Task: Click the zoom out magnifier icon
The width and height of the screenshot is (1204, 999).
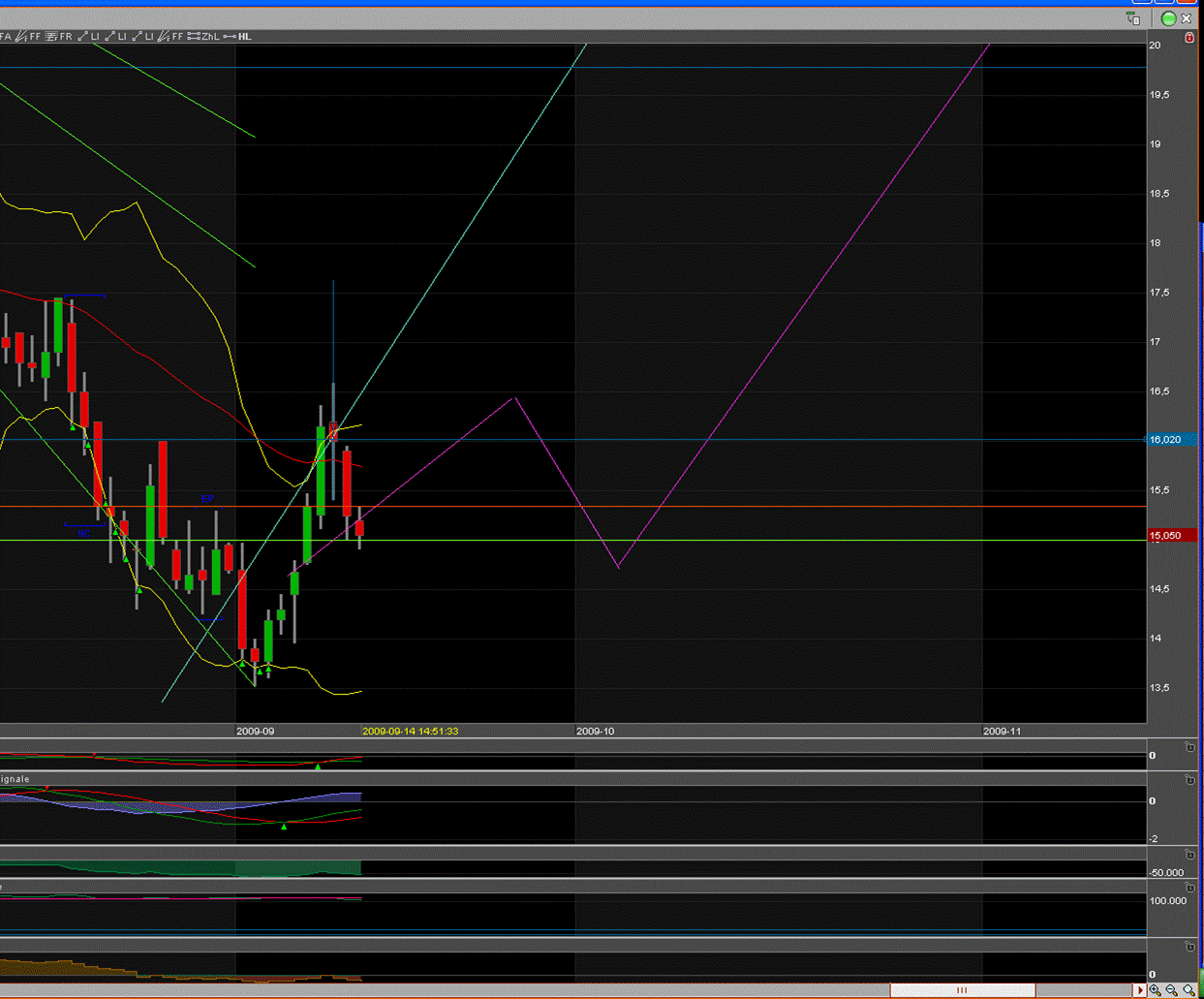Action: tap(1172, 990)
